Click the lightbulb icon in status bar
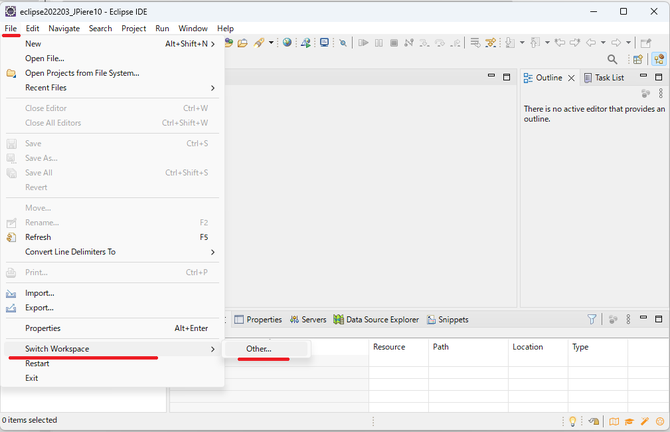The image size is (670, 432). tap(573, 421)
